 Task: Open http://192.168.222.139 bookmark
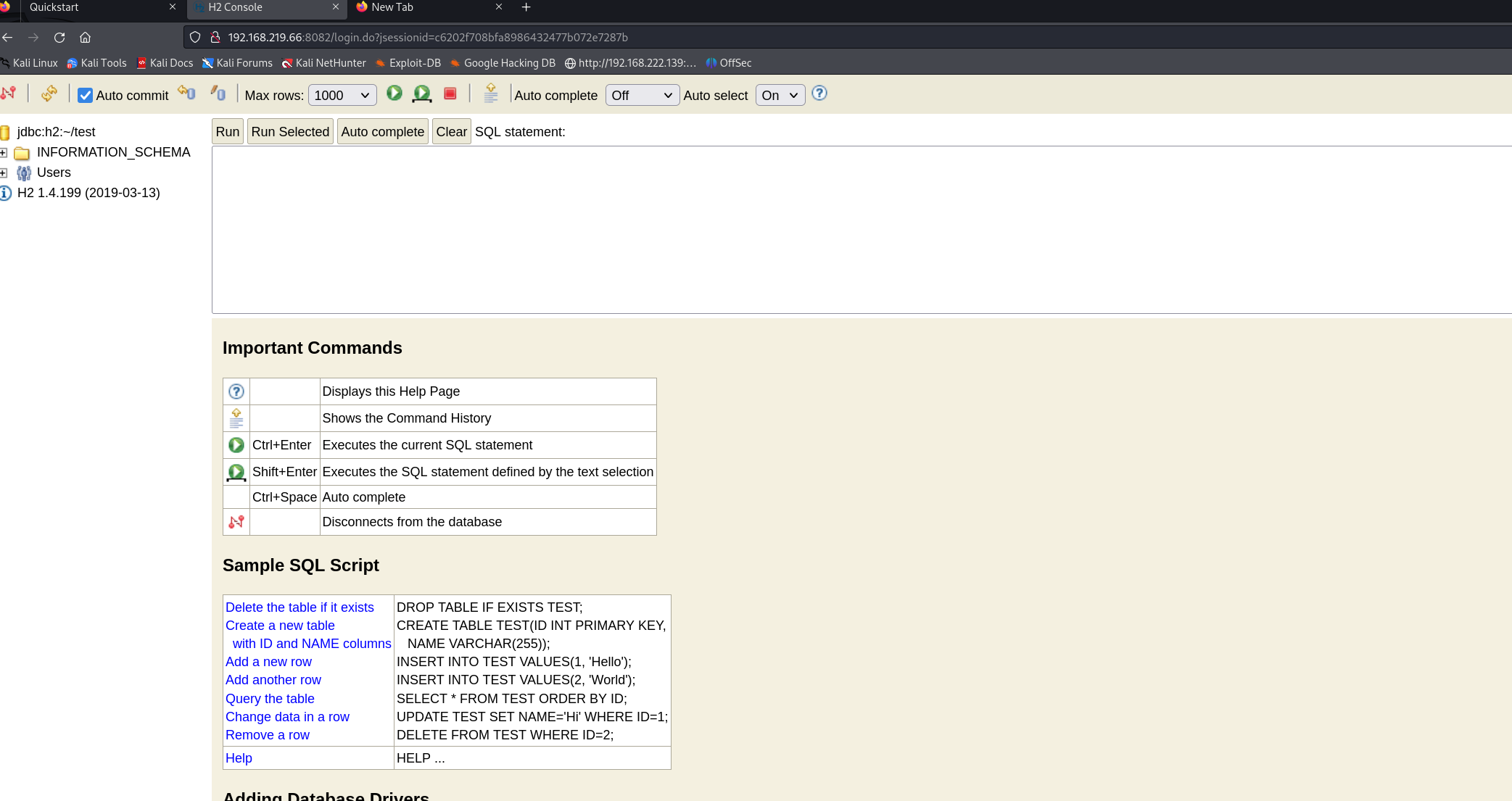(630, 63)
